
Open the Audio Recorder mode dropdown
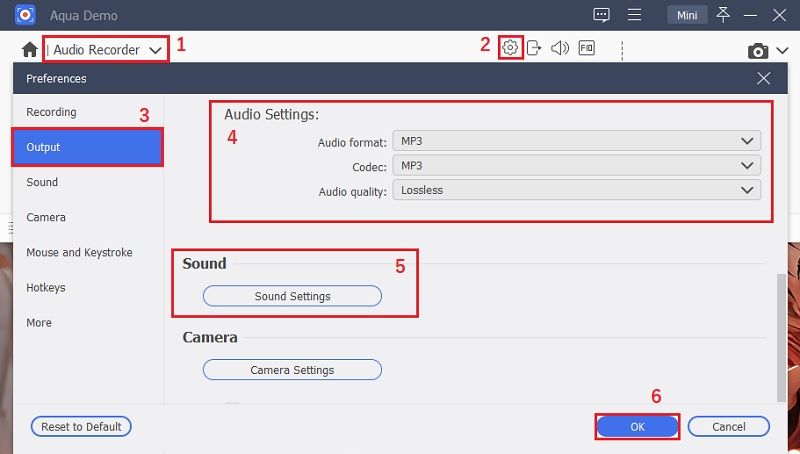click(x=107, y=49)
